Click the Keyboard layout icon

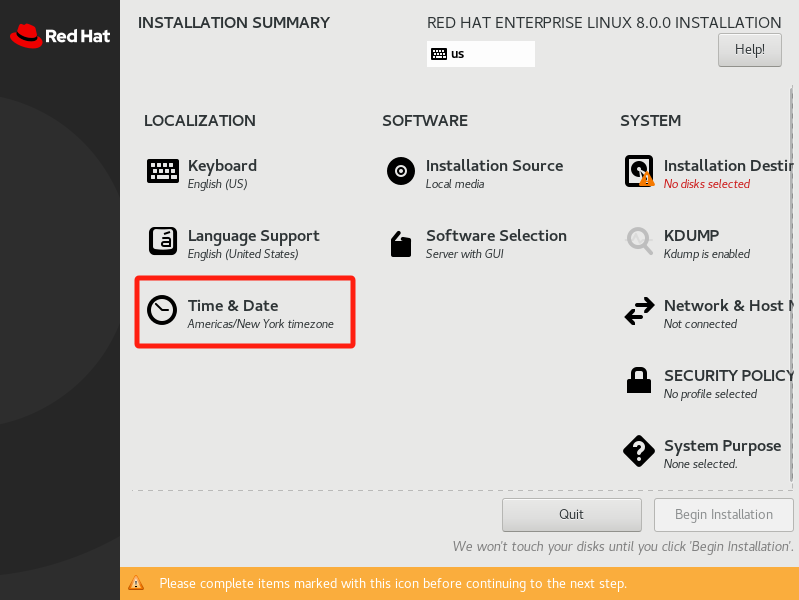click(x=163, y=171)
